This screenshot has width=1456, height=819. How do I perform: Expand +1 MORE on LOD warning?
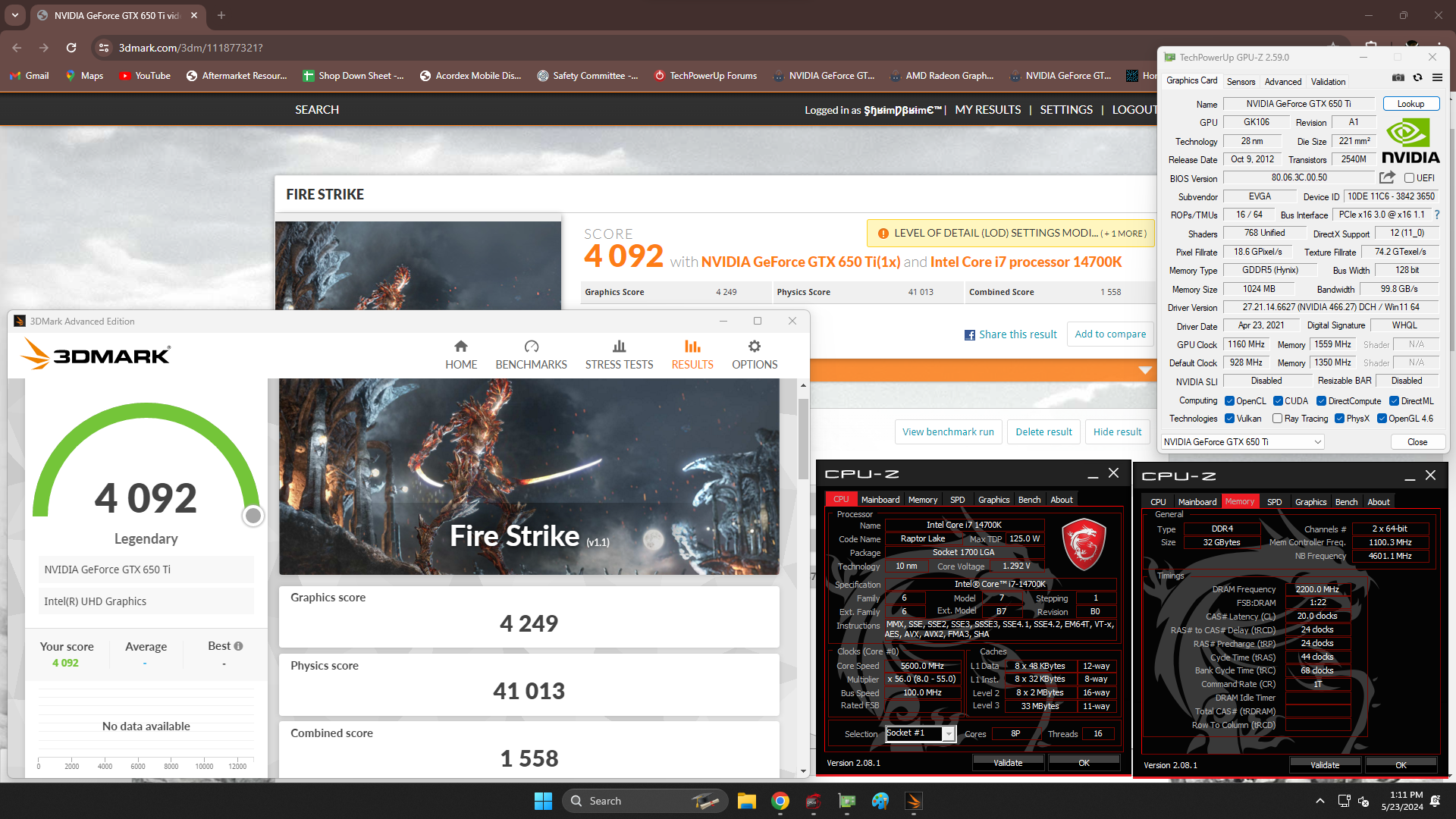click(x=1125, y=234)
